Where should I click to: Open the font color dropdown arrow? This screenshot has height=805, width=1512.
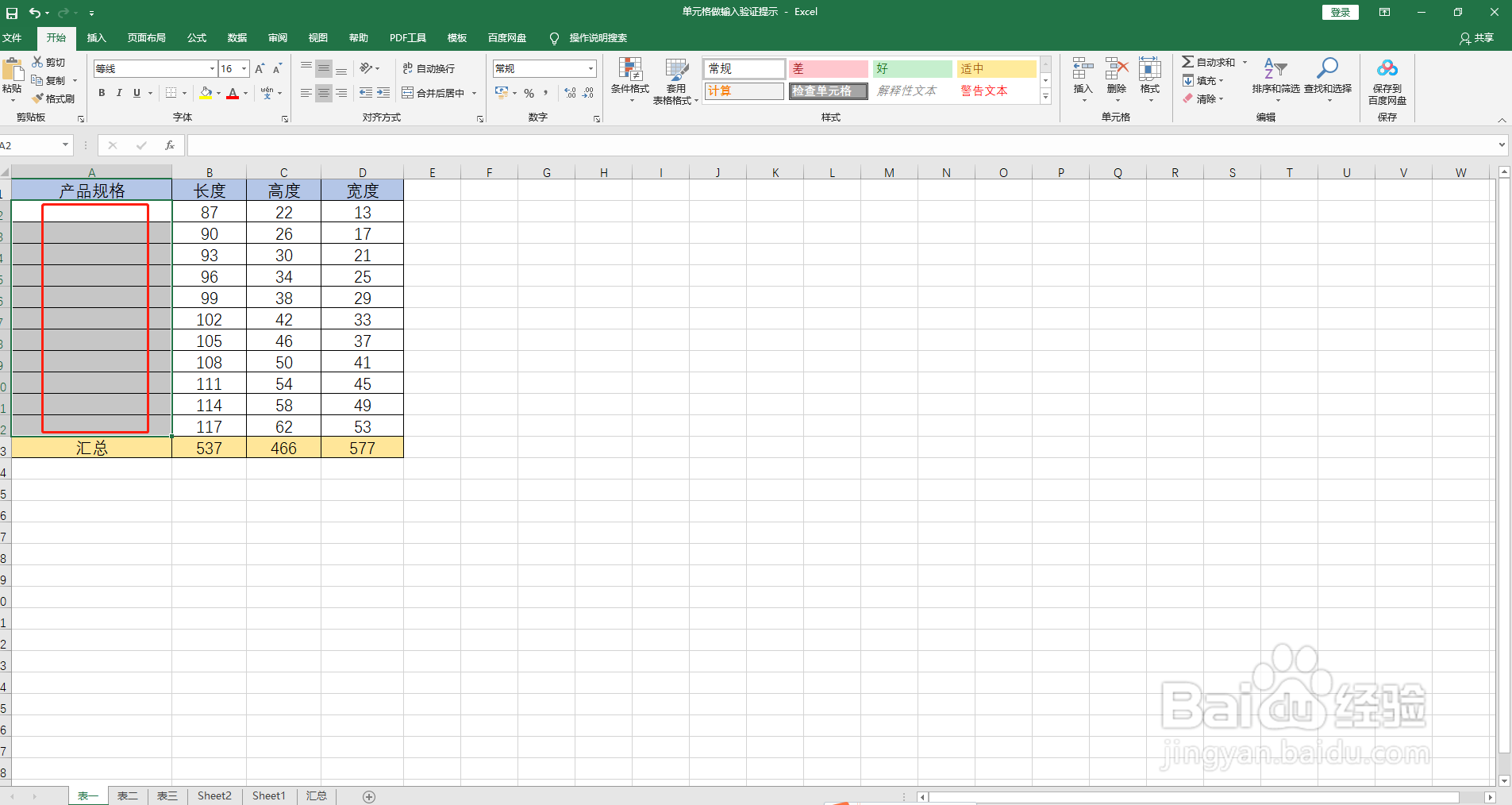pos(245,93)
